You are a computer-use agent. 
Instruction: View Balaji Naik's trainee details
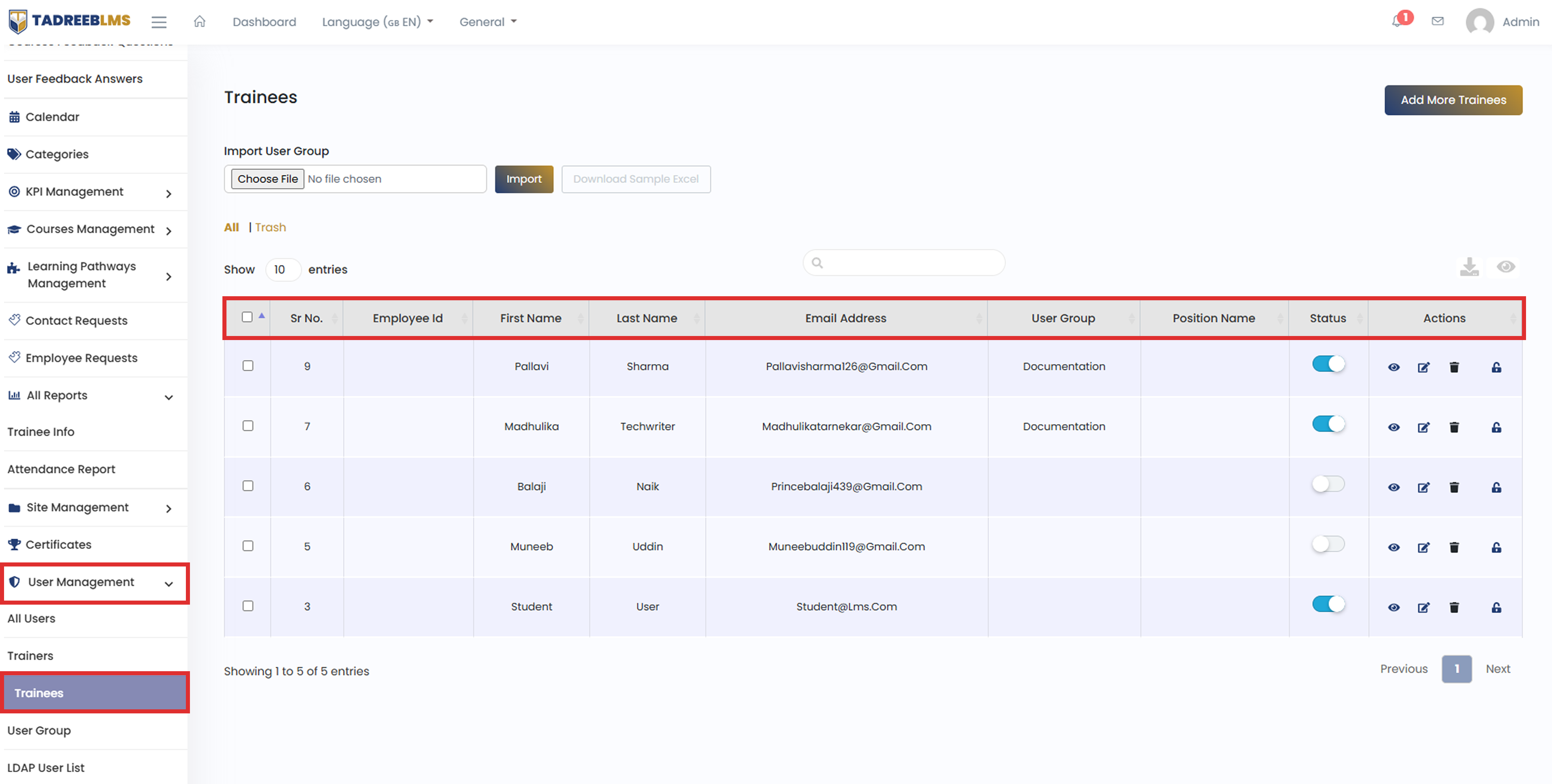click(x=1394, y=487)
